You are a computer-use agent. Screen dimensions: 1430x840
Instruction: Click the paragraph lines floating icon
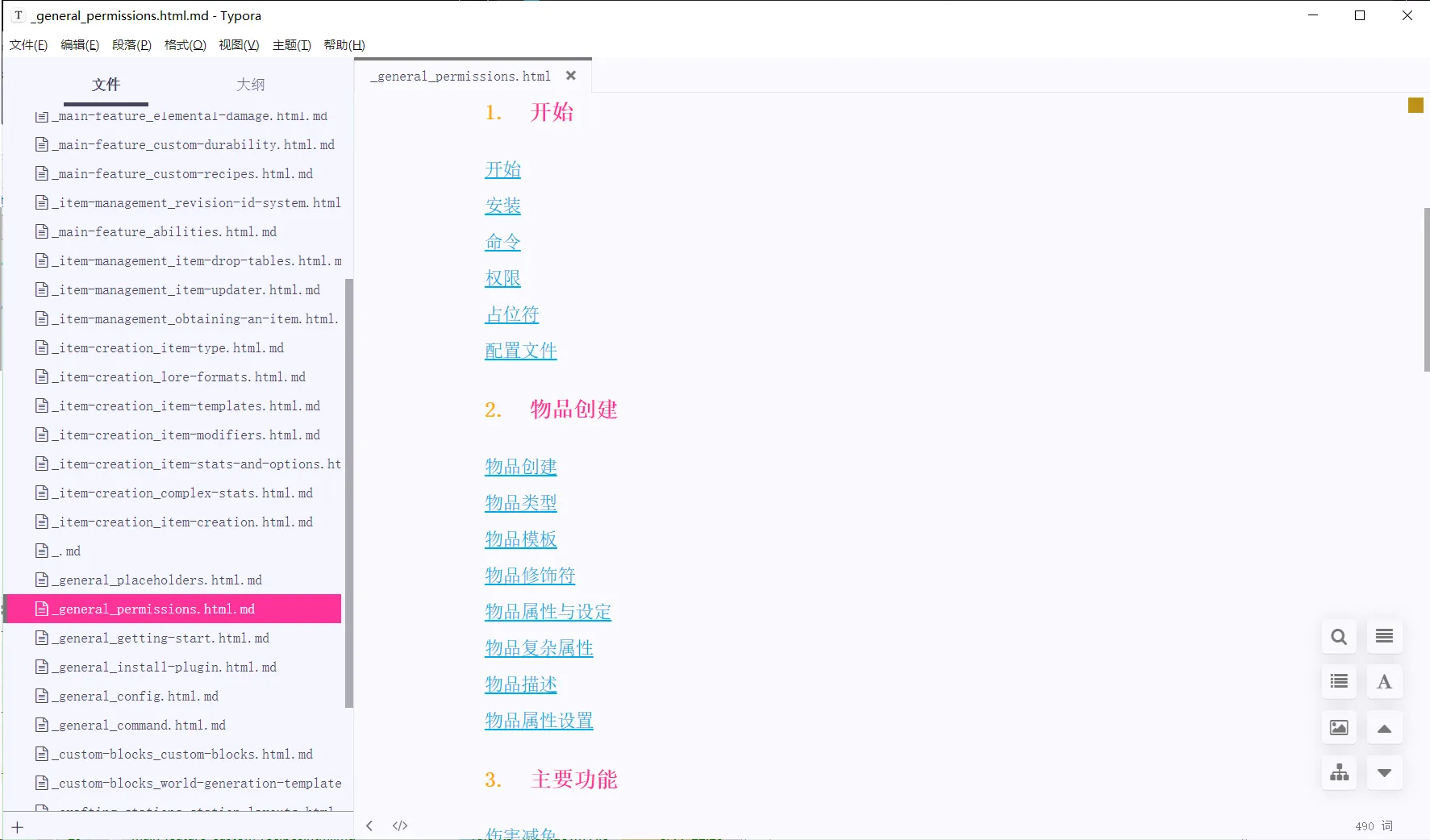[1384, 637]
